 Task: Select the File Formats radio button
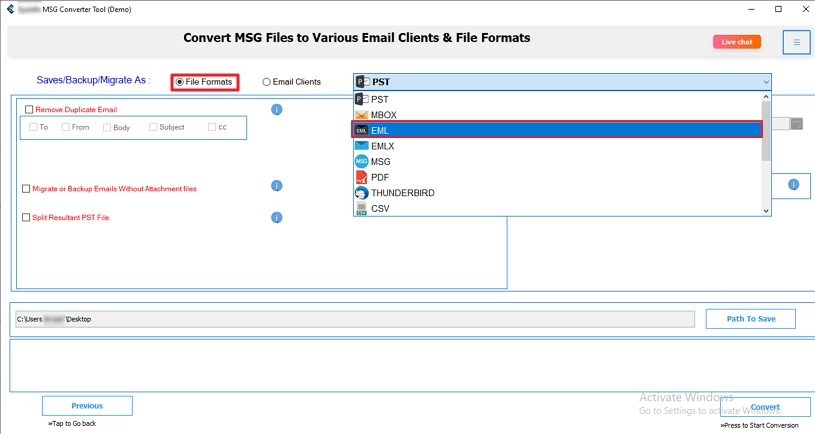180,82
